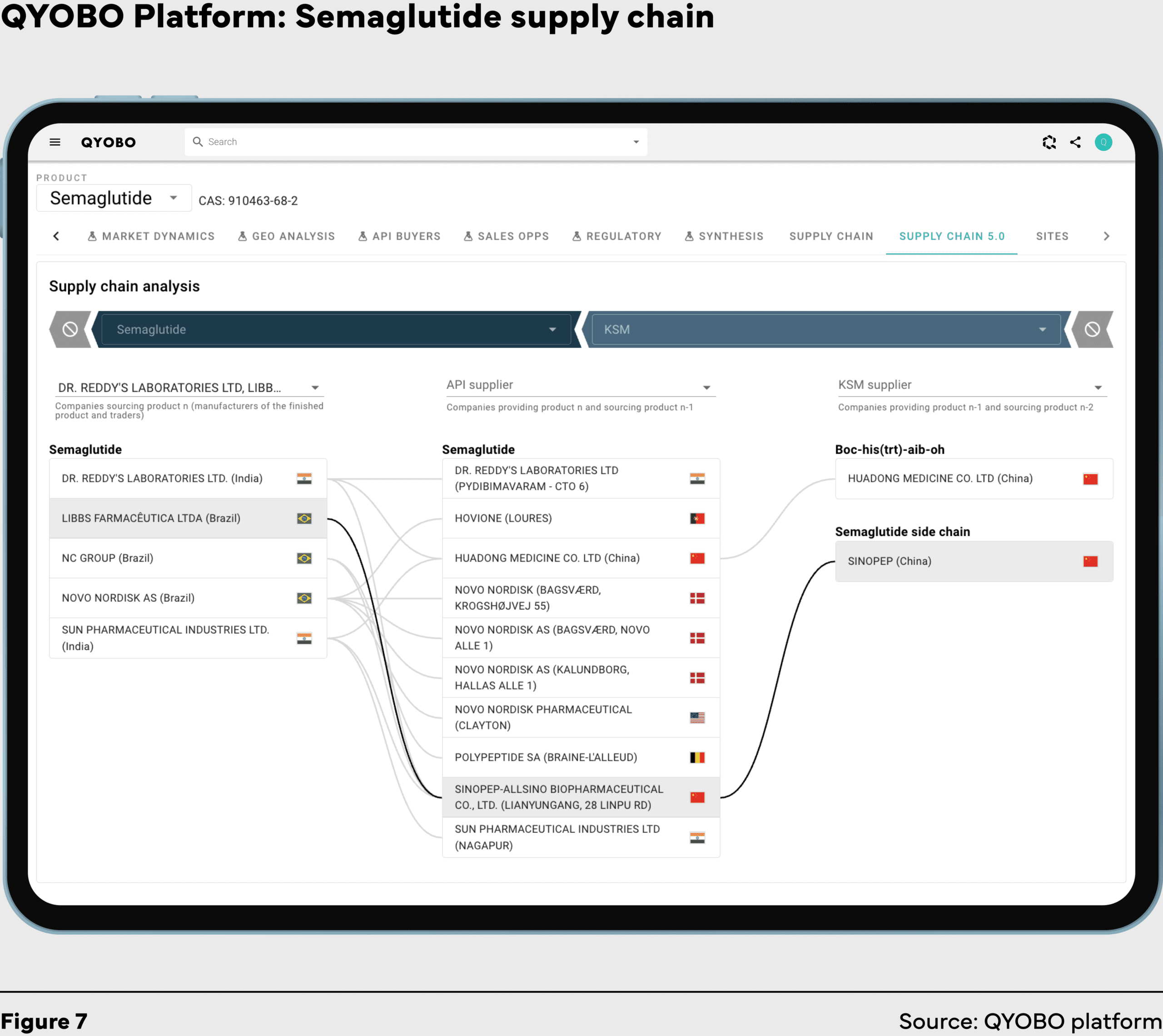Click the right block icon on chain bar

click(x=1092, y=329)
